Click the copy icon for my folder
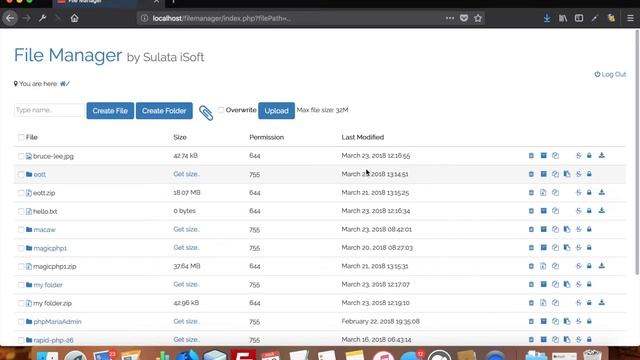640x360 pixels. pyautogui.click(x=555, y=284)
